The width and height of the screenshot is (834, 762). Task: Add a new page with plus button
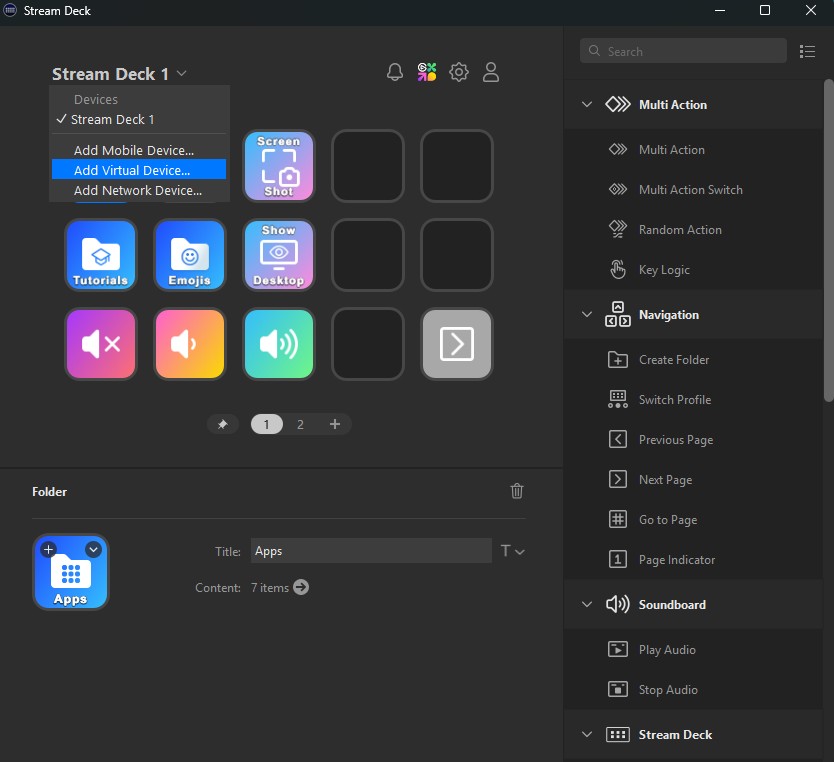335,424
